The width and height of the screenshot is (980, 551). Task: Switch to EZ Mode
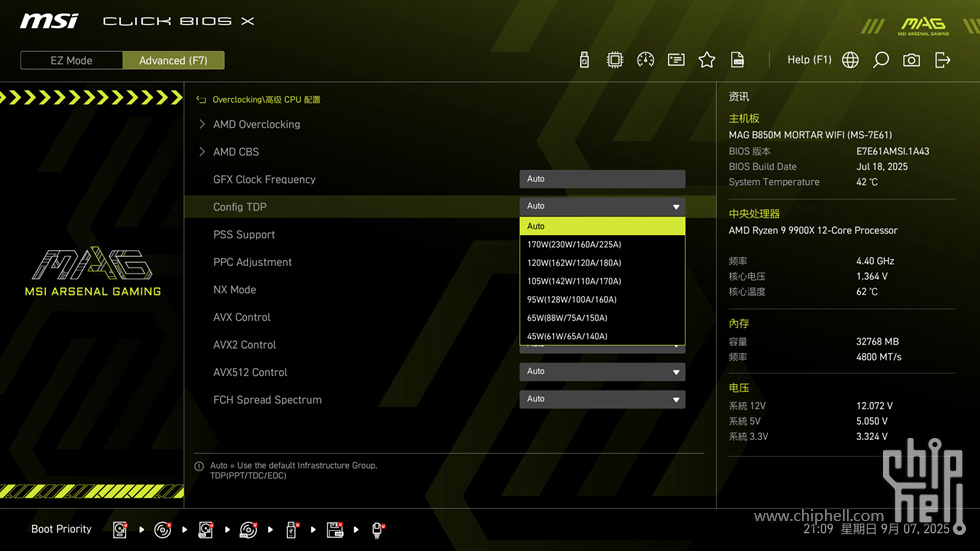[71, 61]
